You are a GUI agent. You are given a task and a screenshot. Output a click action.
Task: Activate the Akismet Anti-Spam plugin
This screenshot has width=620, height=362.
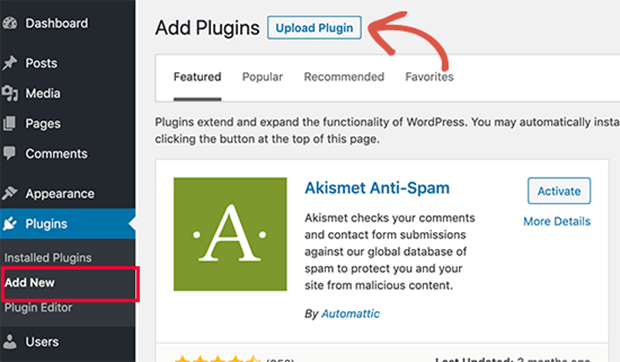[559, 191]
